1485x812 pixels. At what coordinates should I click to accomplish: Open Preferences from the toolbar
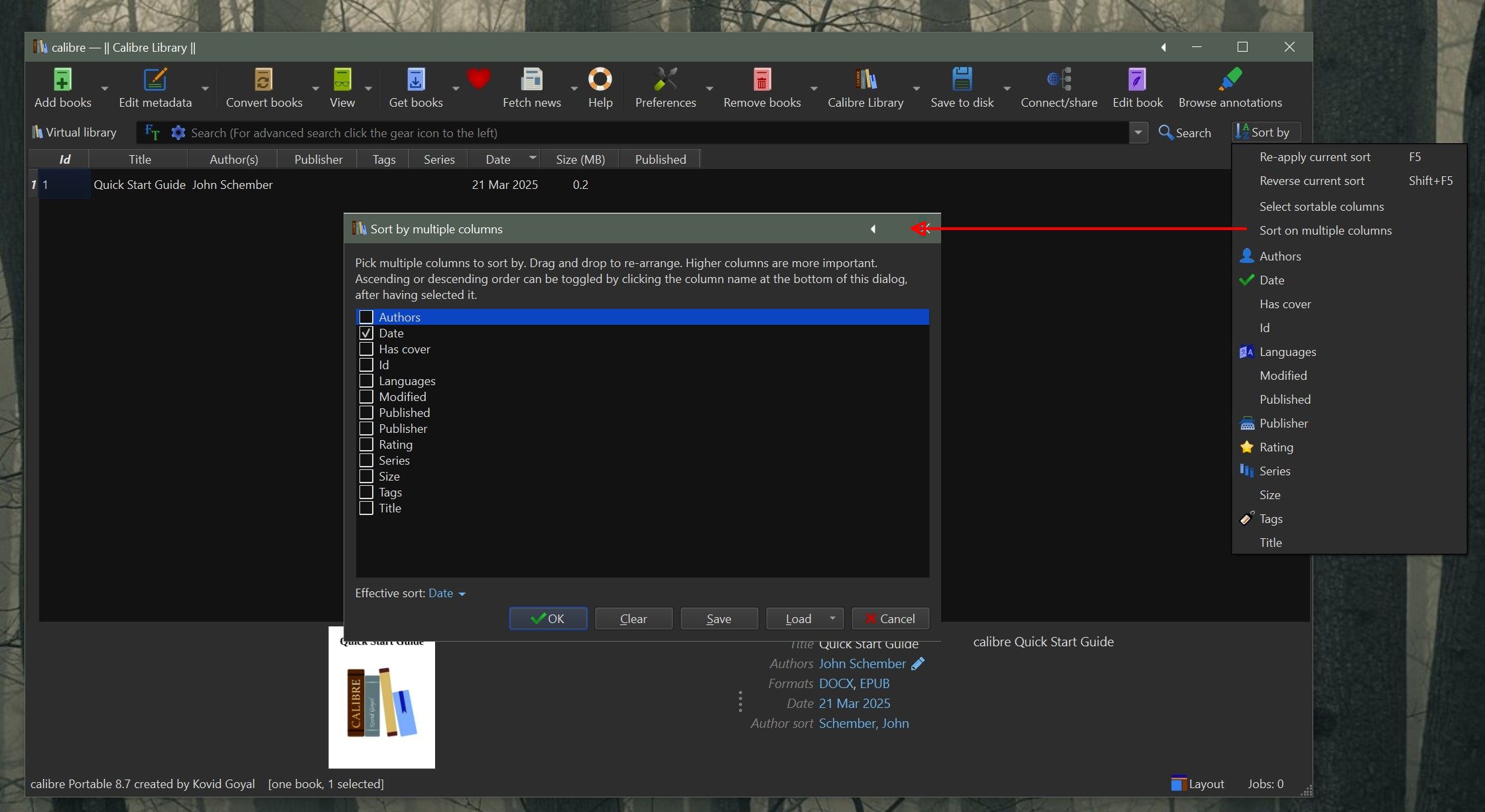pos(665,80)
